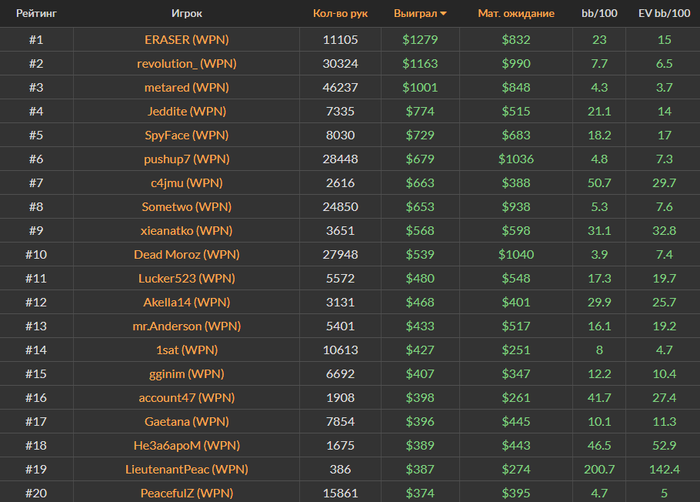Viewport: 700px width, 502px height.
Task: Select hands count 30324
Action: click(340, 63)
